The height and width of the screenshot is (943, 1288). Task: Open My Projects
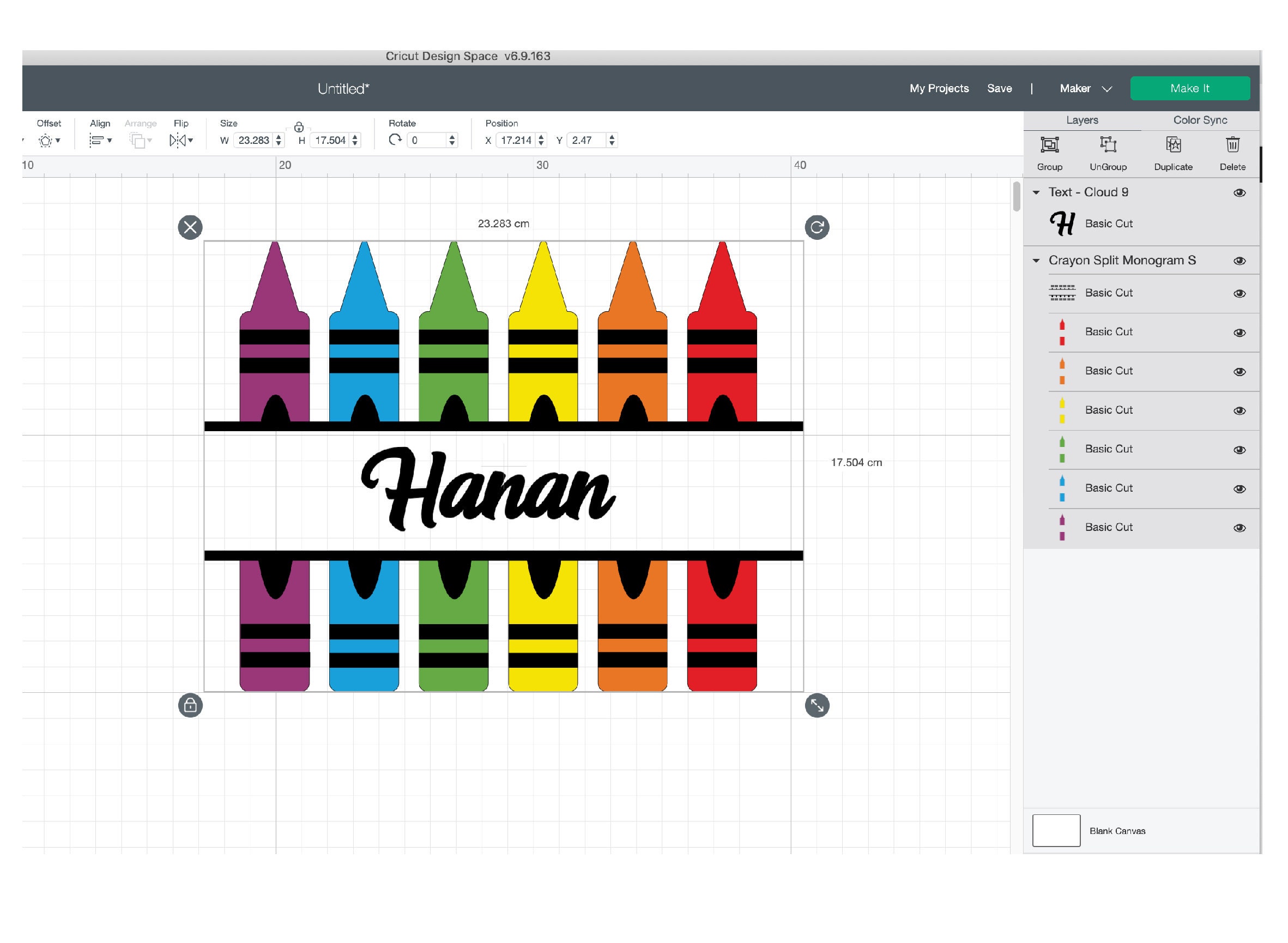tap(939, 88)
